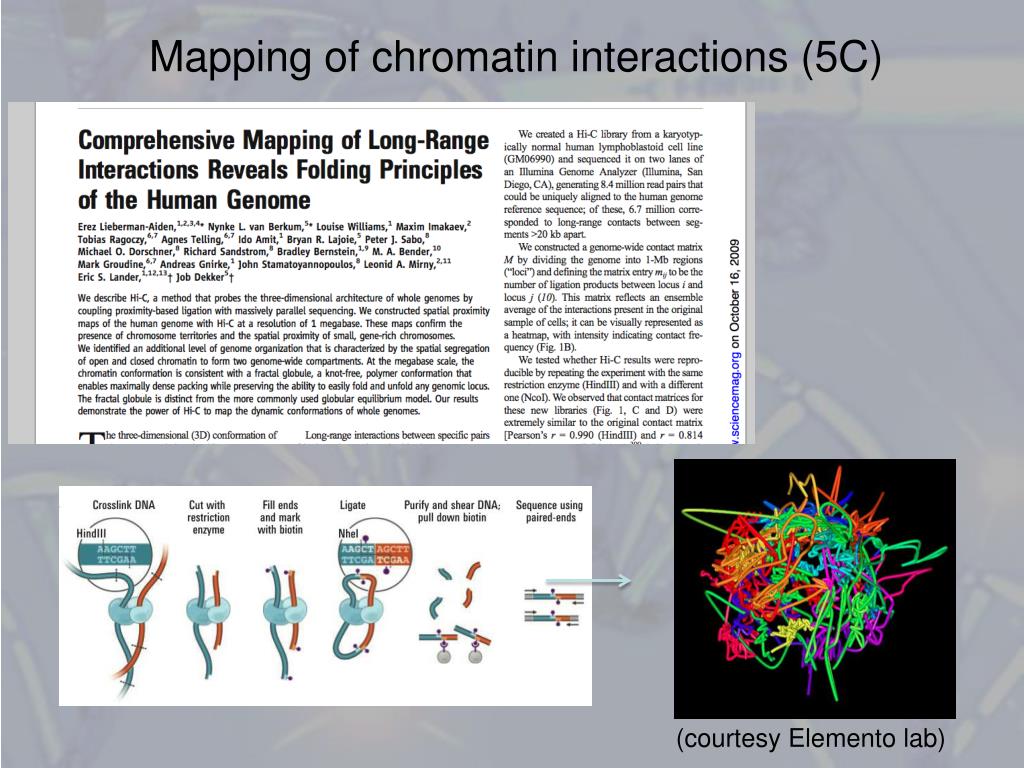Click the 'Sequence using paired-ends' label
The image size is (1024, 768).
pyautogui.click(x=549, y=511)
